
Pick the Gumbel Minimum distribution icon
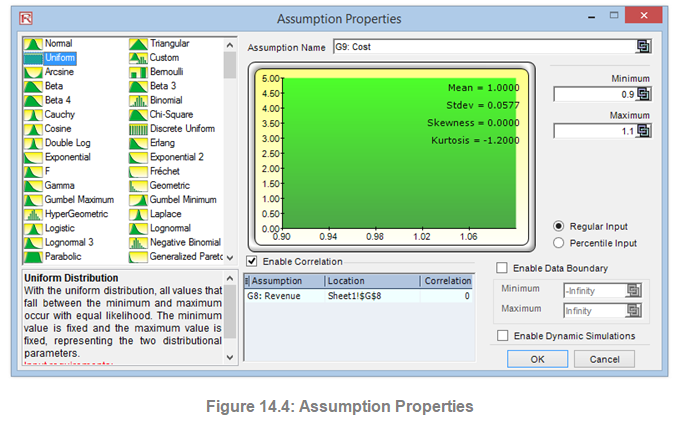pyautogui.click(x=138, y=200)
